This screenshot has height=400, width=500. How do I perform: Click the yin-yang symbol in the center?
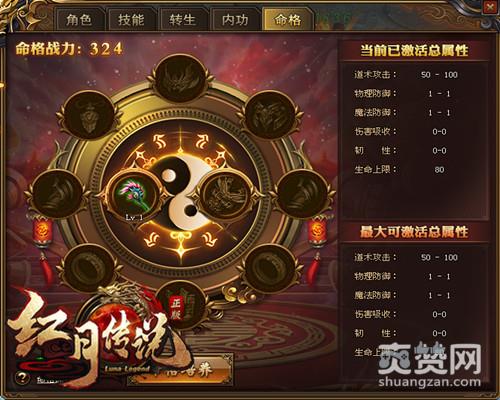(x=181, y=193)
